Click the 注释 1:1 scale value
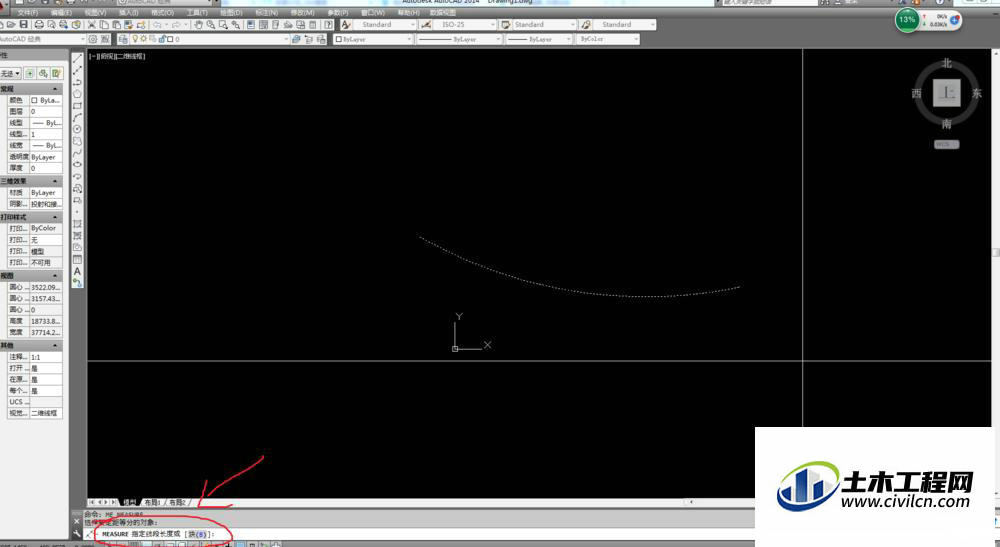1000x547 pixels. pos(45,357)
